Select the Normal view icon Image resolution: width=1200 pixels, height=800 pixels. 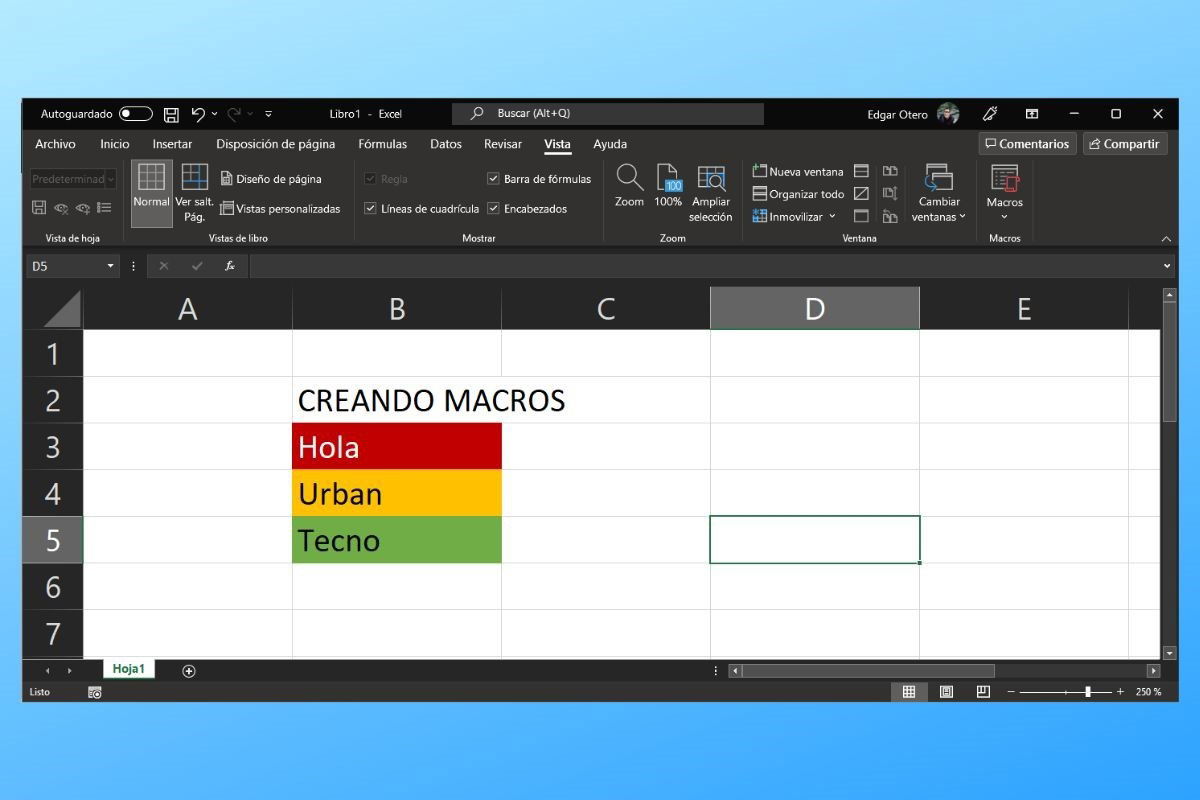coord(151,191)
